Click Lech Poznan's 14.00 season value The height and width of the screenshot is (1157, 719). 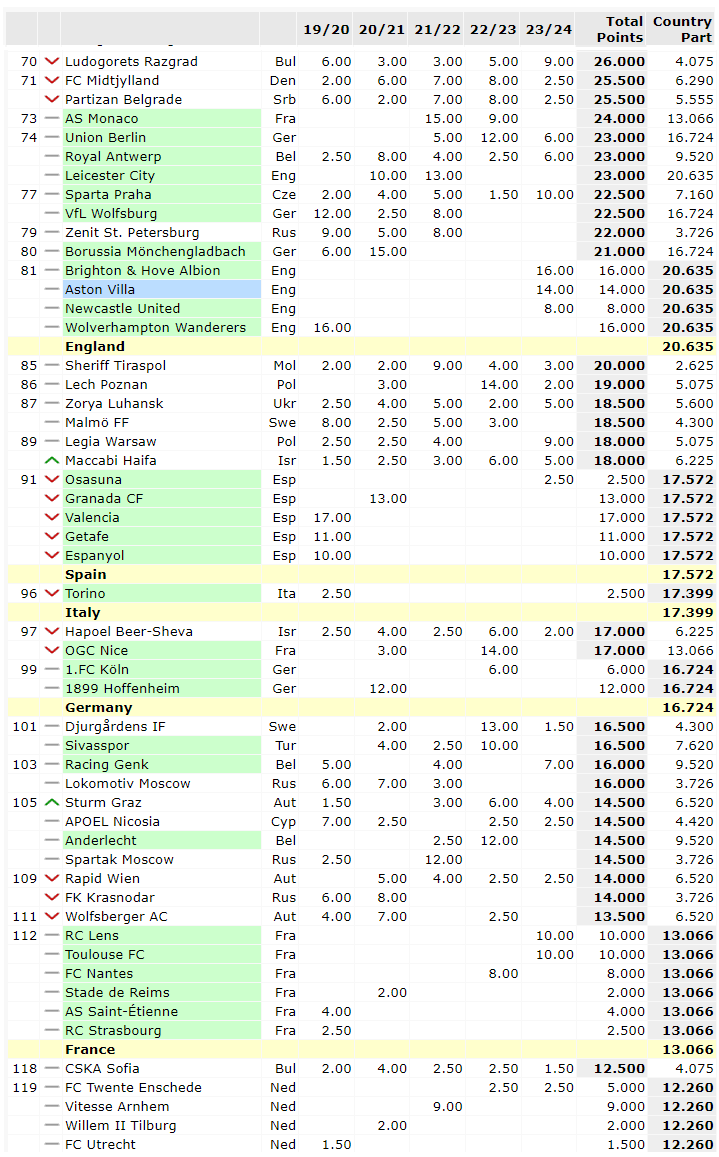pyautogui.click(x=499, y=384)
